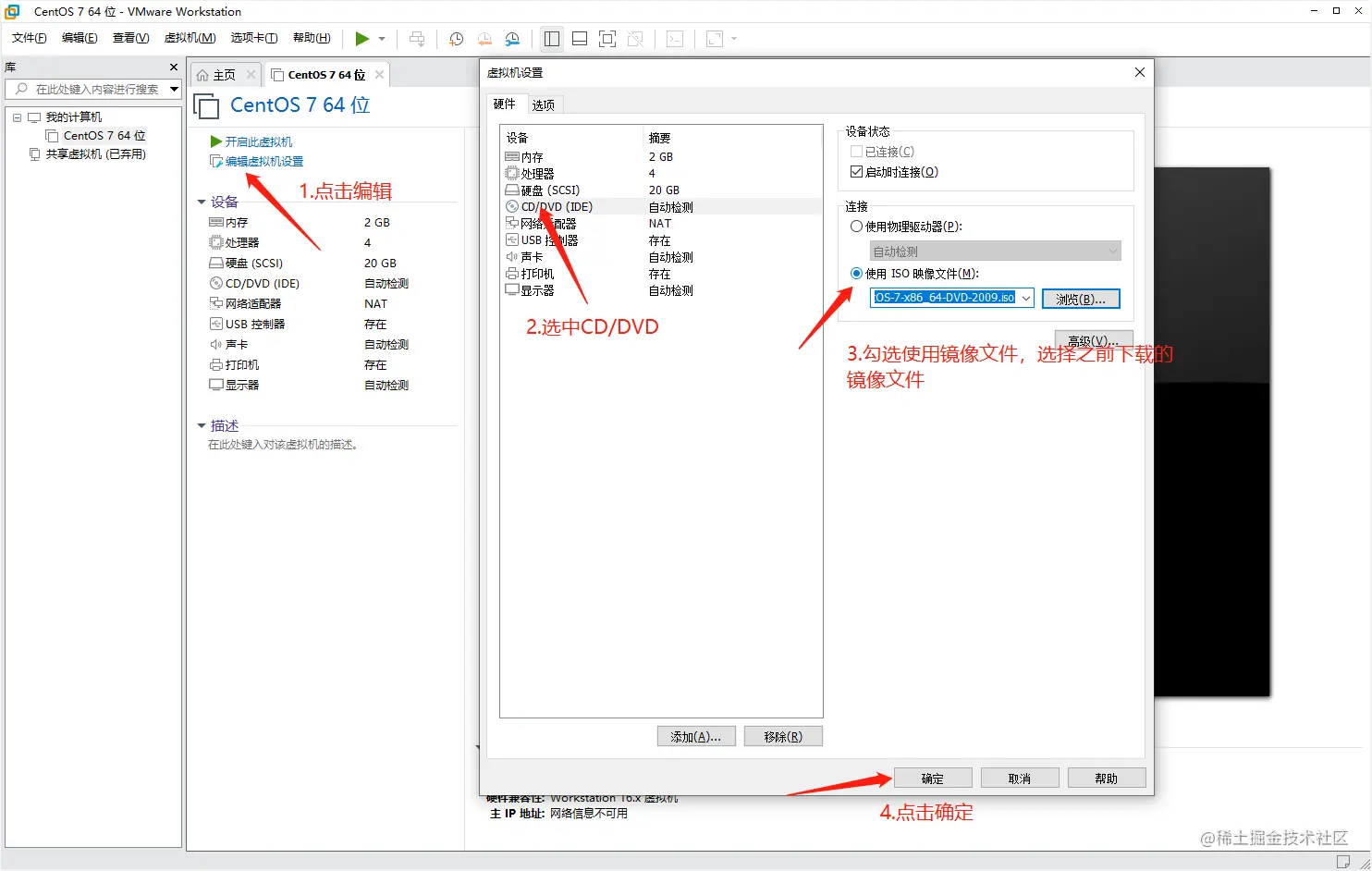This screenshot has height=871, width=1372.
Task: Open the 选项卡(T) menu
Action: click(x=254, y=38)
